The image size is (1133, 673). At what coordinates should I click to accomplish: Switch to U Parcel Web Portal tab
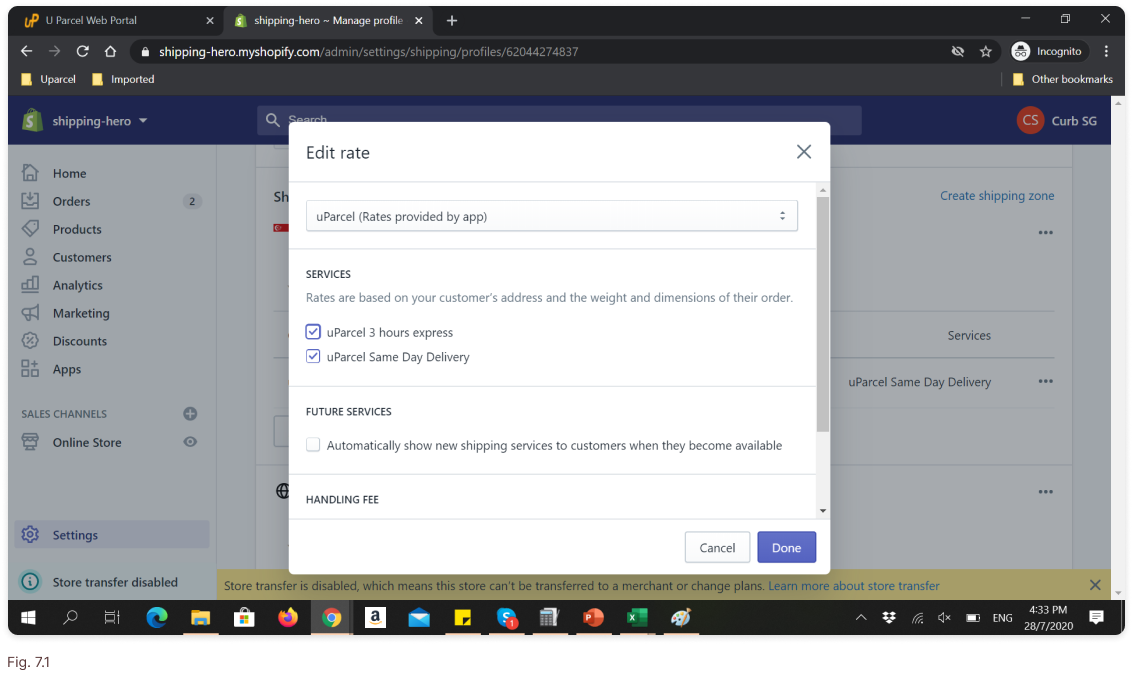pos(119,20)
